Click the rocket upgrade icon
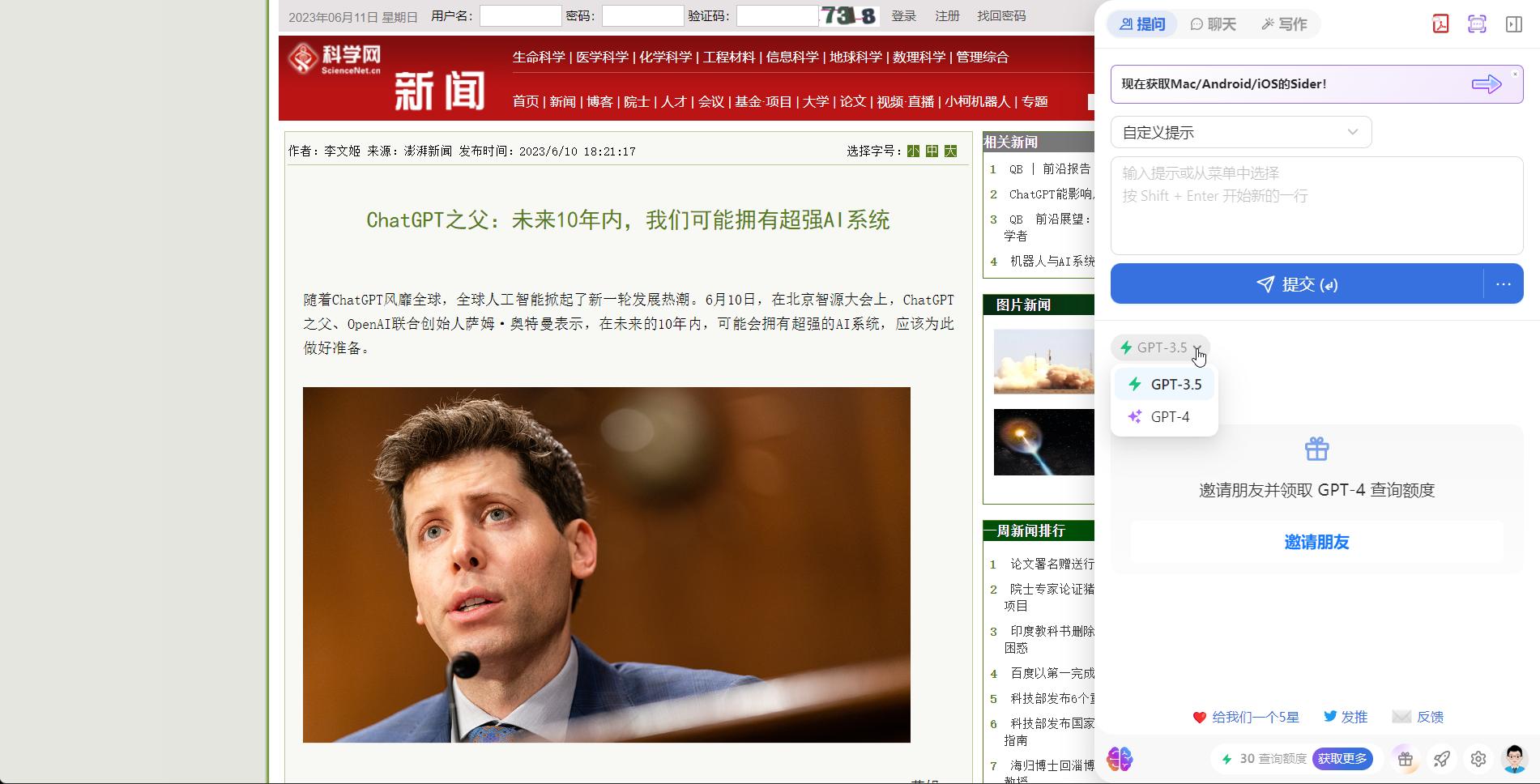 click(x=1442, y=760)
